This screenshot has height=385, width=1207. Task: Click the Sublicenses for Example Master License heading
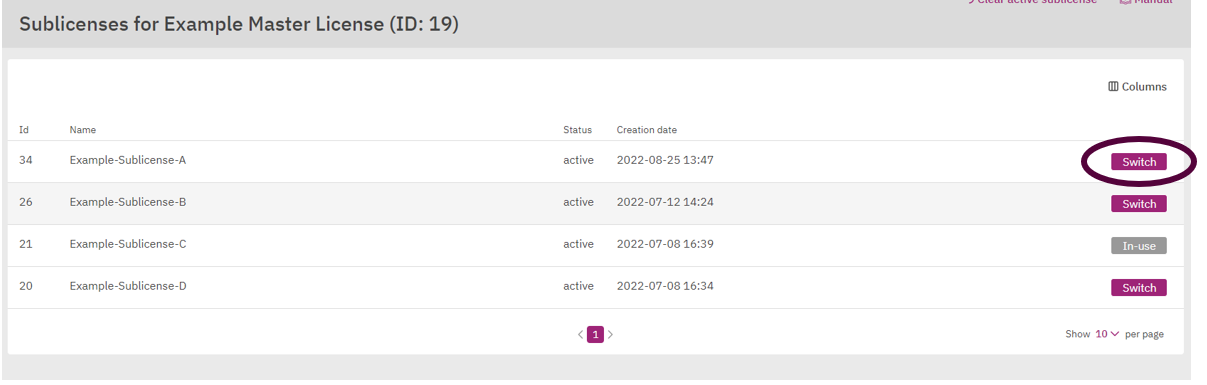239,24
